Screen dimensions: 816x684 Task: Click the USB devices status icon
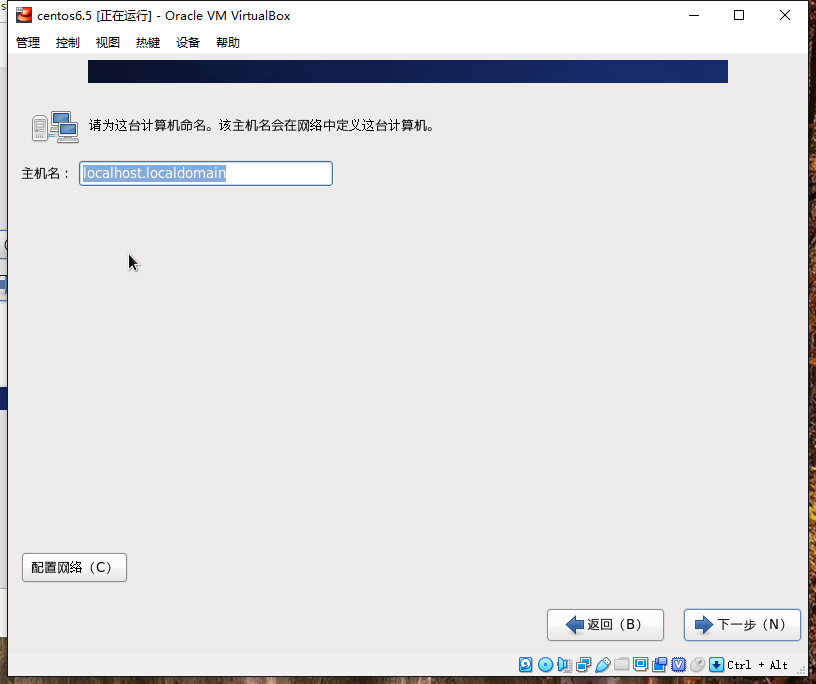point(602,664)
